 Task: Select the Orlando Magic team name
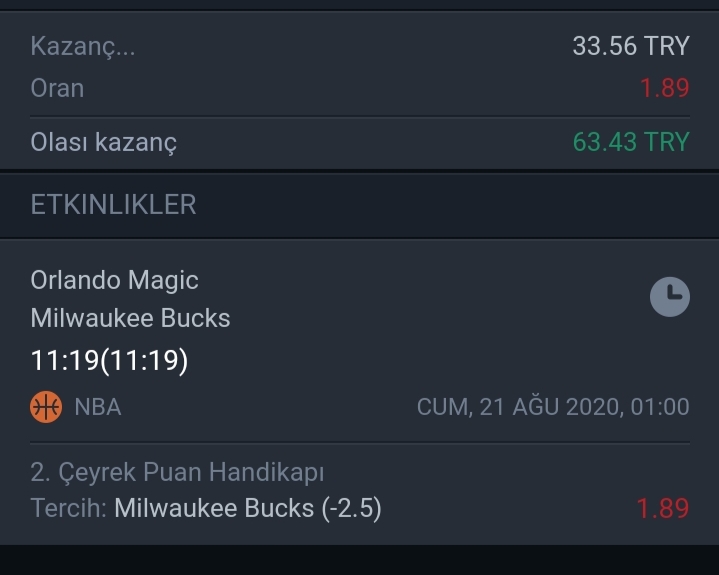(114, 280)
